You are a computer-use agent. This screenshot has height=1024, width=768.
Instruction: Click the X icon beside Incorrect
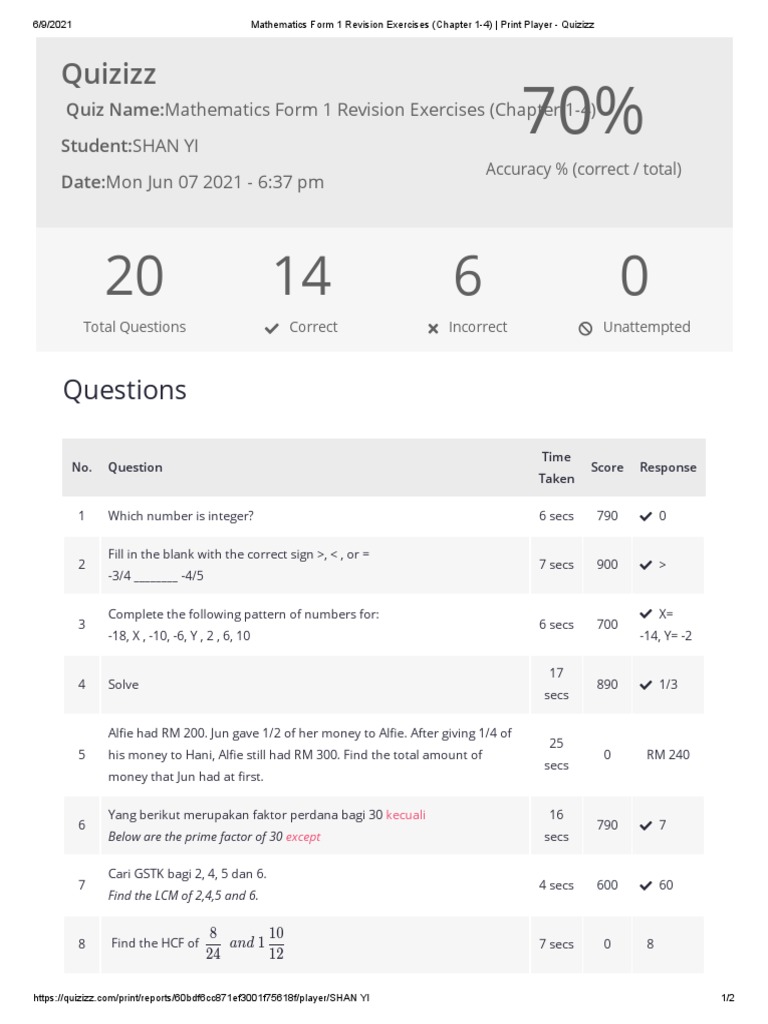[433, 328]
